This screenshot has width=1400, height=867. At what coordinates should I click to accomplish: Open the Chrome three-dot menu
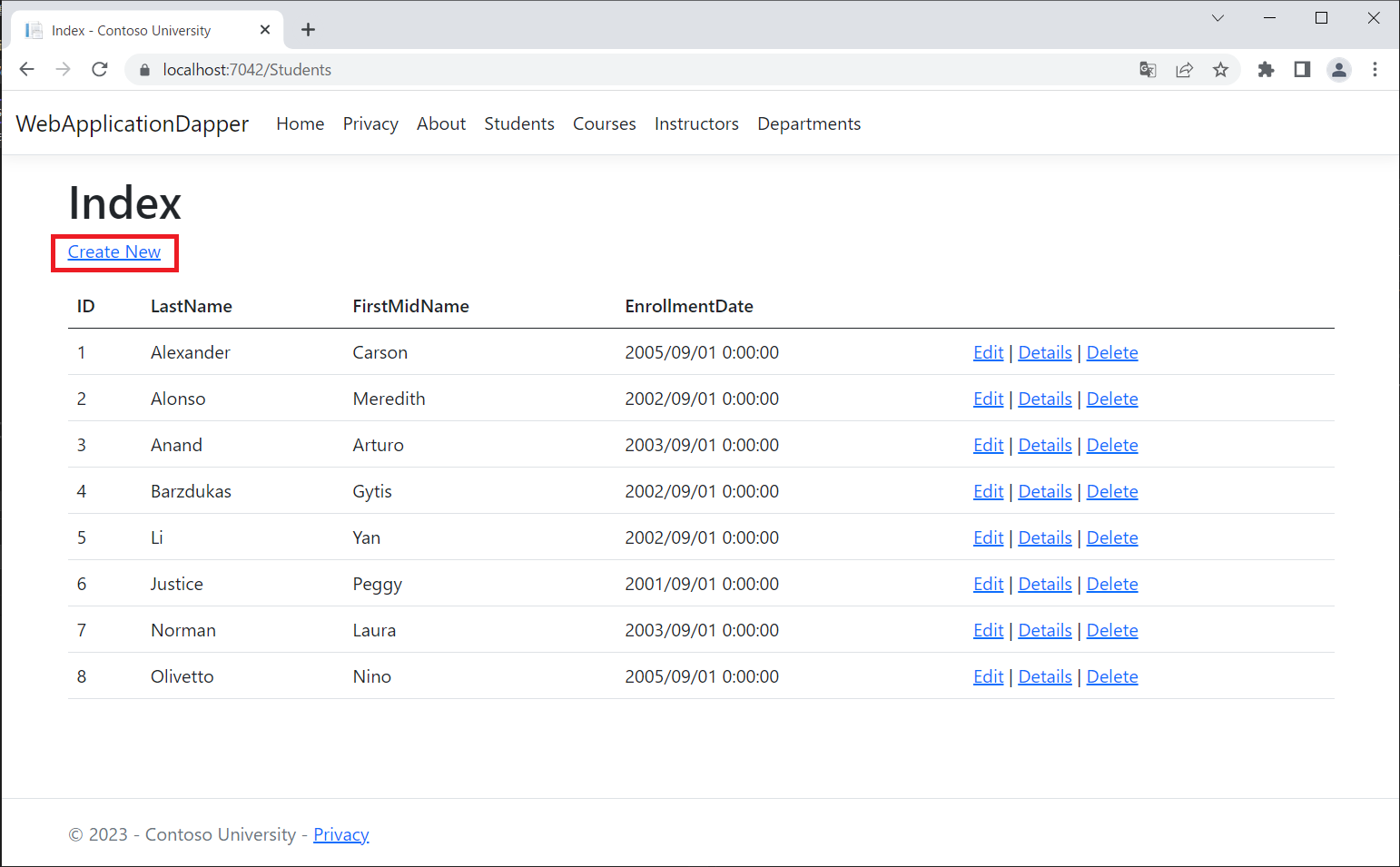[1375, 70]
